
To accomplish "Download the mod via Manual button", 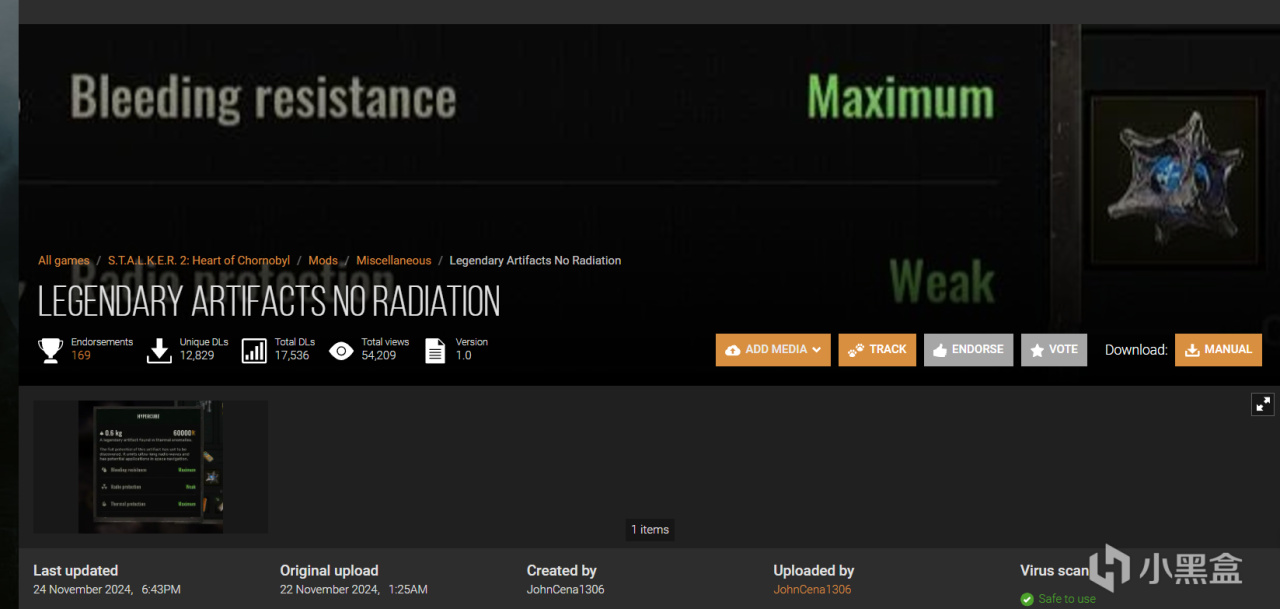I will [x=1218, y=350].
